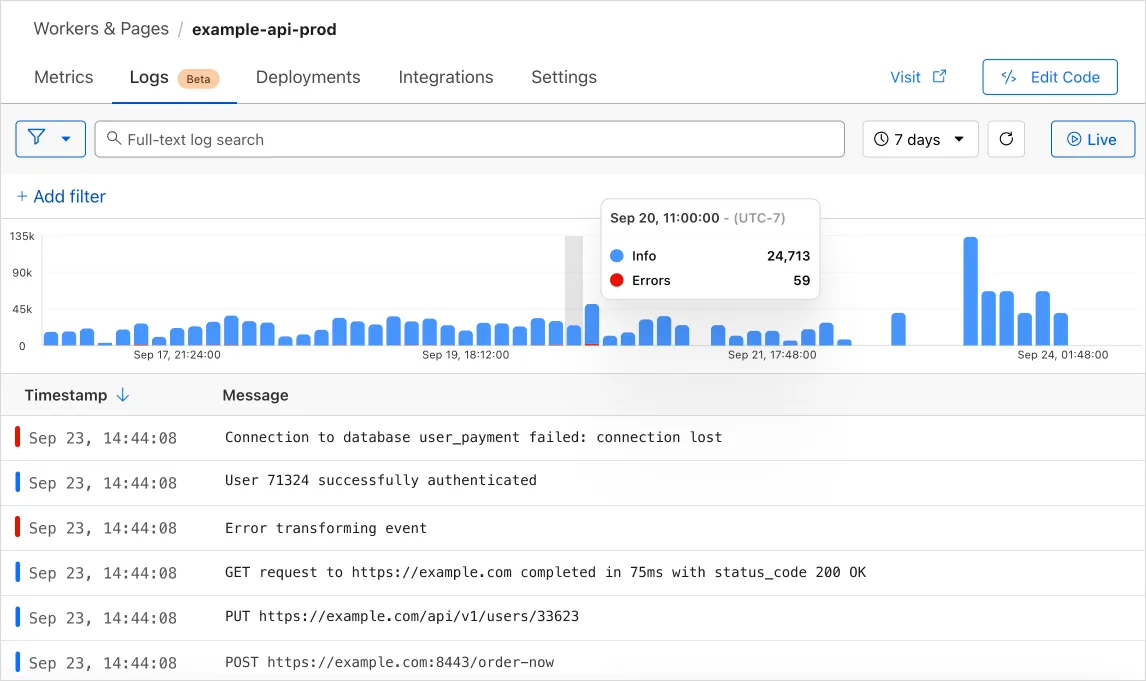Select the tallest histogram bar on the chart

point(969,290)
